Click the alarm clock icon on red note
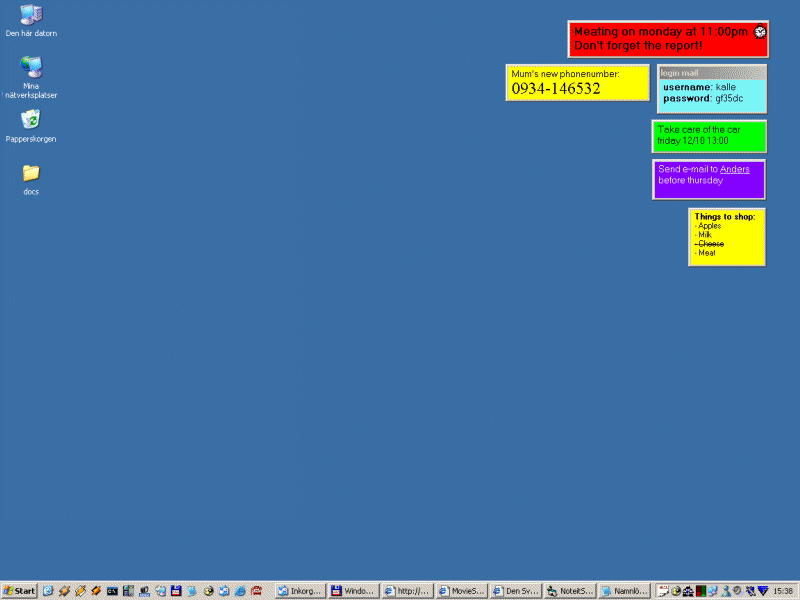Screen dimensions: 800x600 (760, 32)
